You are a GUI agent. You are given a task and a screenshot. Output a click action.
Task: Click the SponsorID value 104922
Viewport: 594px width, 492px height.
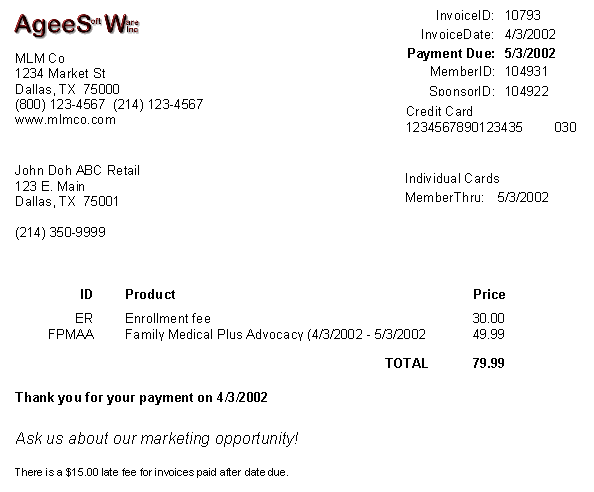tap(527, 91)
